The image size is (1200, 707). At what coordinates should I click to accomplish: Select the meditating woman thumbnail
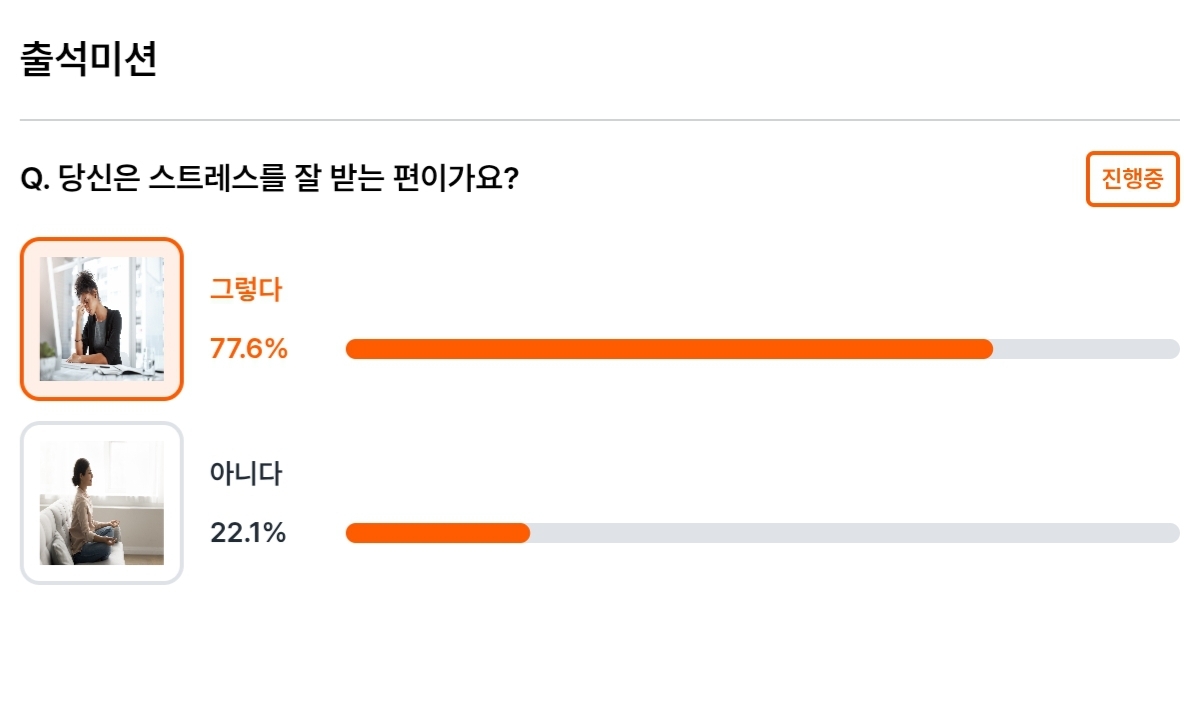pyautogui.click(x=102, y=503)
